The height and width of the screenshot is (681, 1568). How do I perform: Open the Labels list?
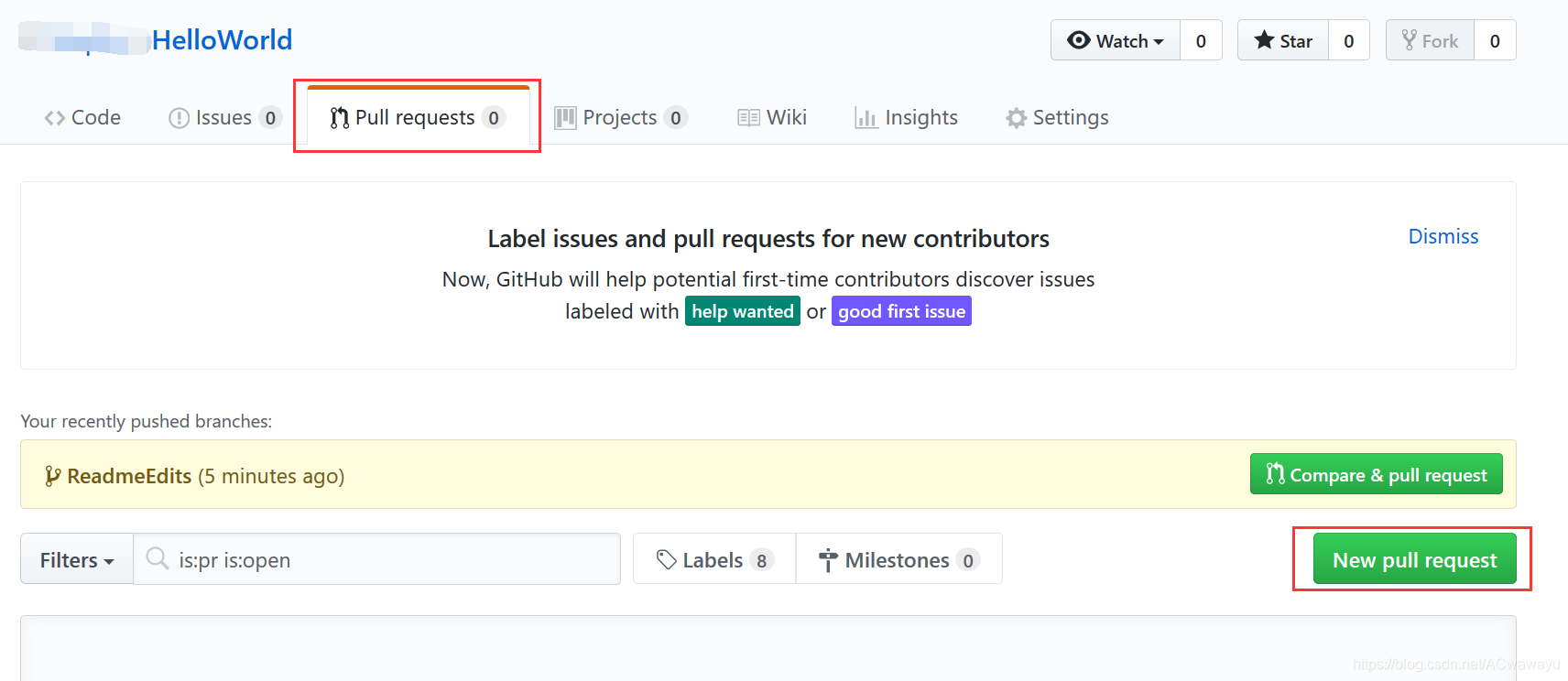point(714,559)
